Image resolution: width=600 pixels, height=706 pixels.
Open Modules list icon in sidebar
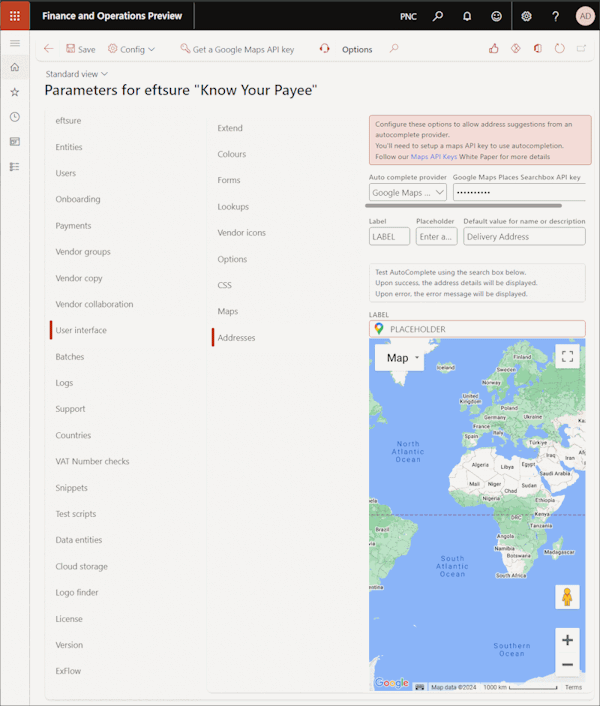pyautogui.click(x=15, y=167)
